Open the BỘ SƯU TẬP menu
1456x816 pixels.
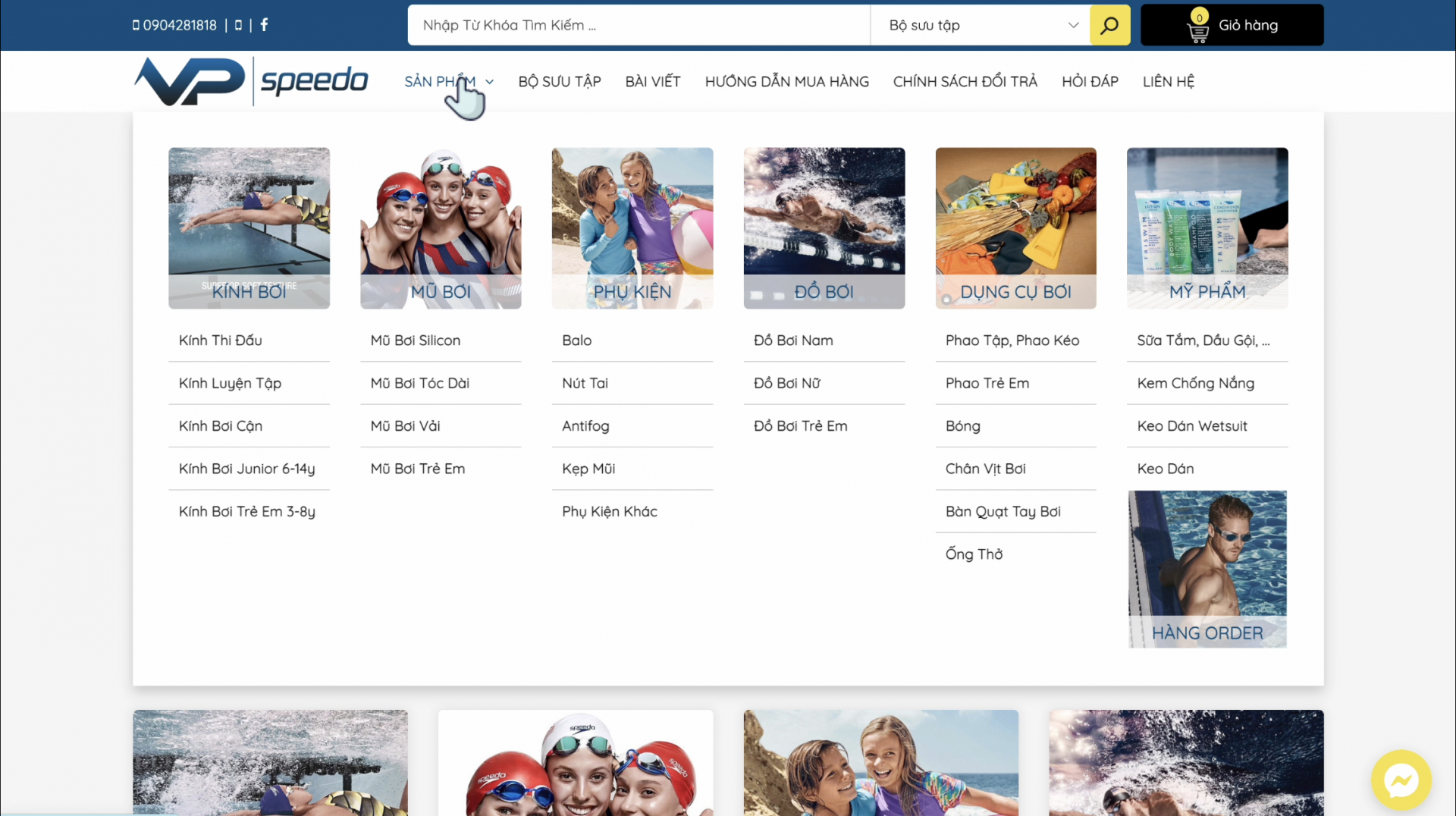coord(560,81)
